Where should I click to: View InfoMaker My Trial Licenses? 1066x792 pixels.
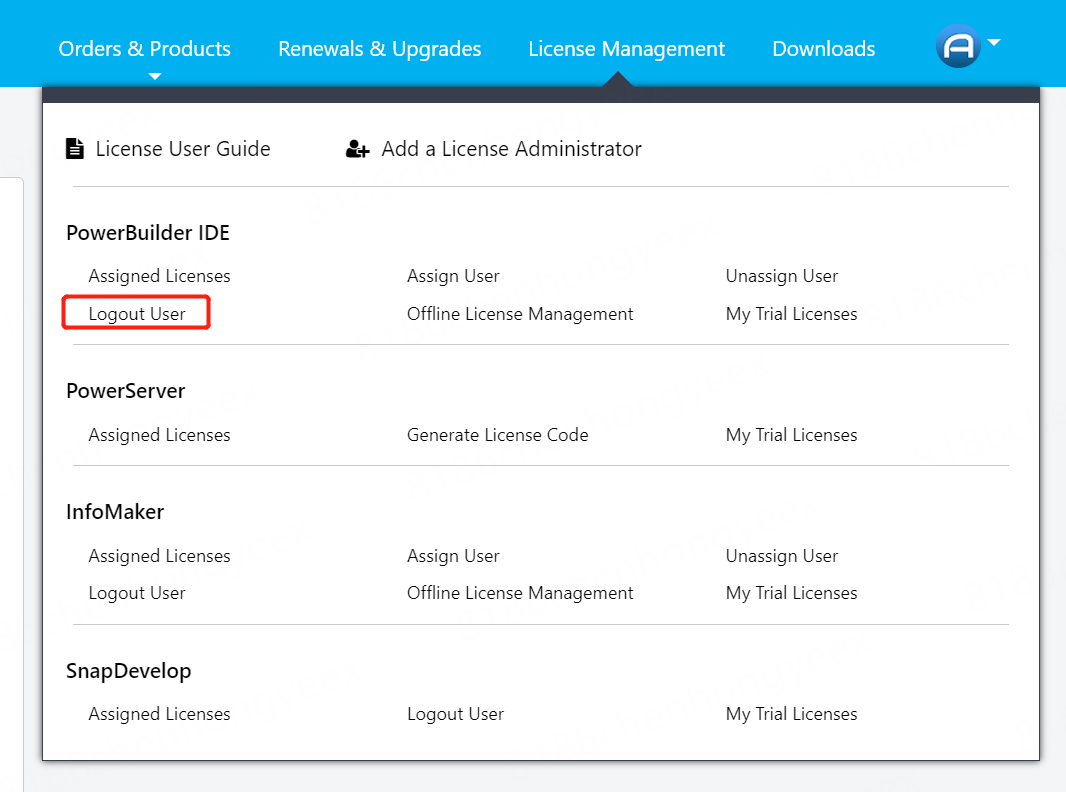[791, 593]
